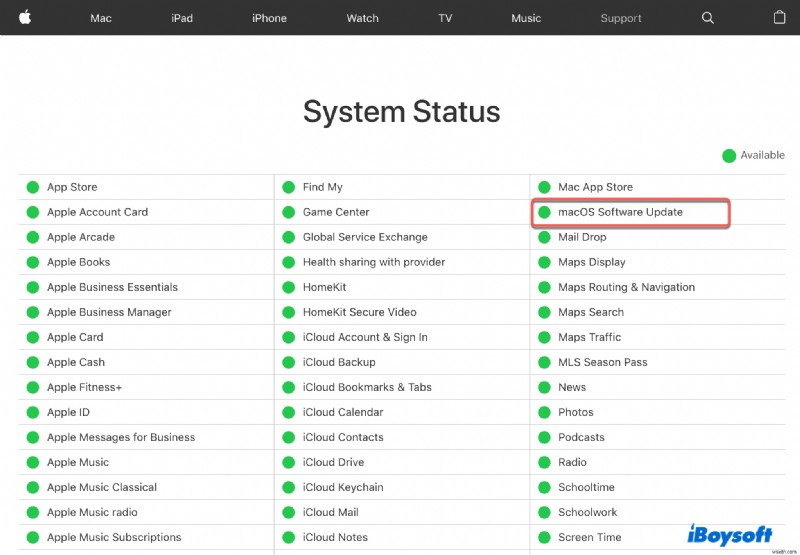Select the Apple Account Card entry

point(97,212)
